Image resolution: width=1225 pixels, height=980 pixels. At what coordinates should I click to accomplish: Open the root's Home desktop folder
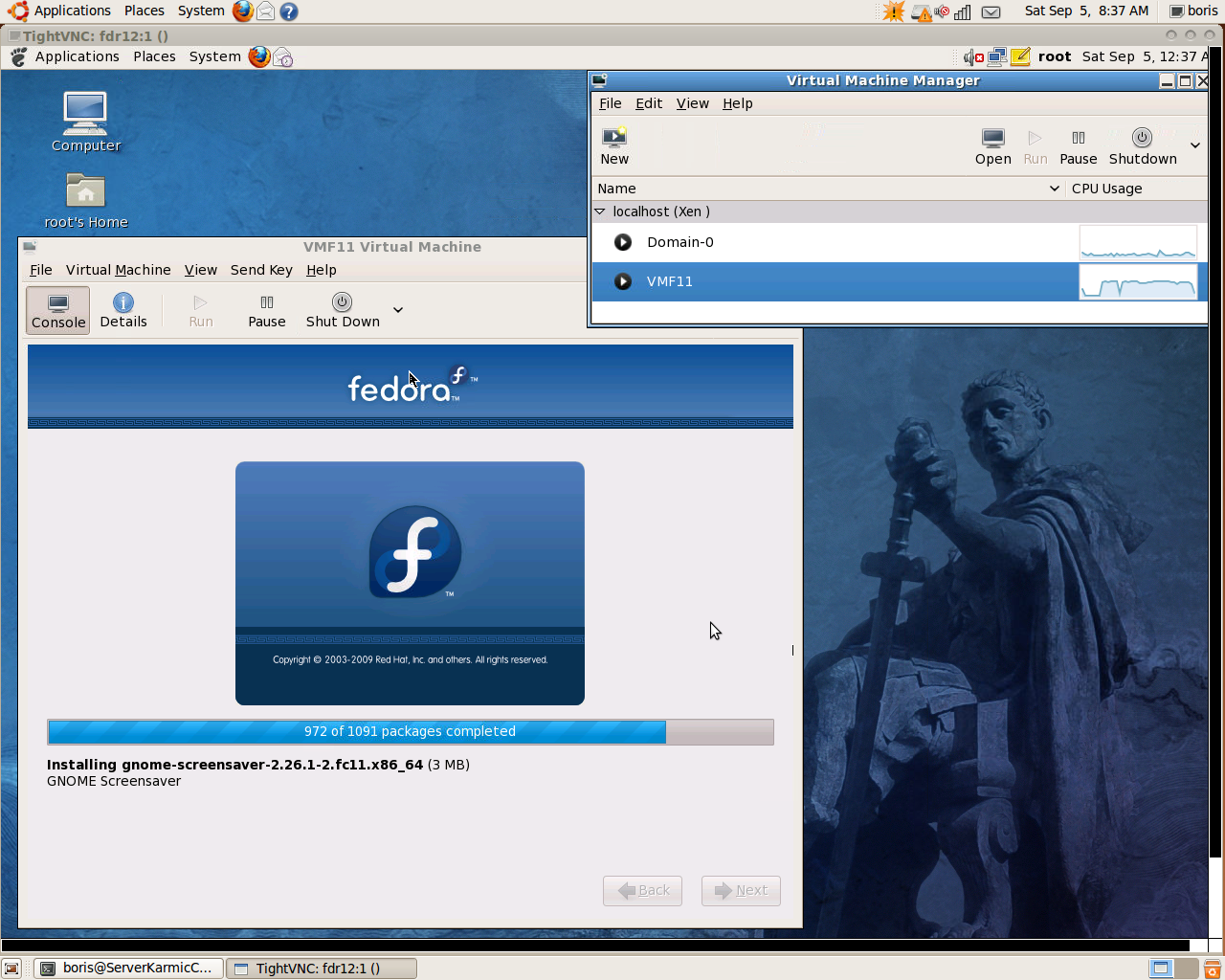(x=85, y=201)
